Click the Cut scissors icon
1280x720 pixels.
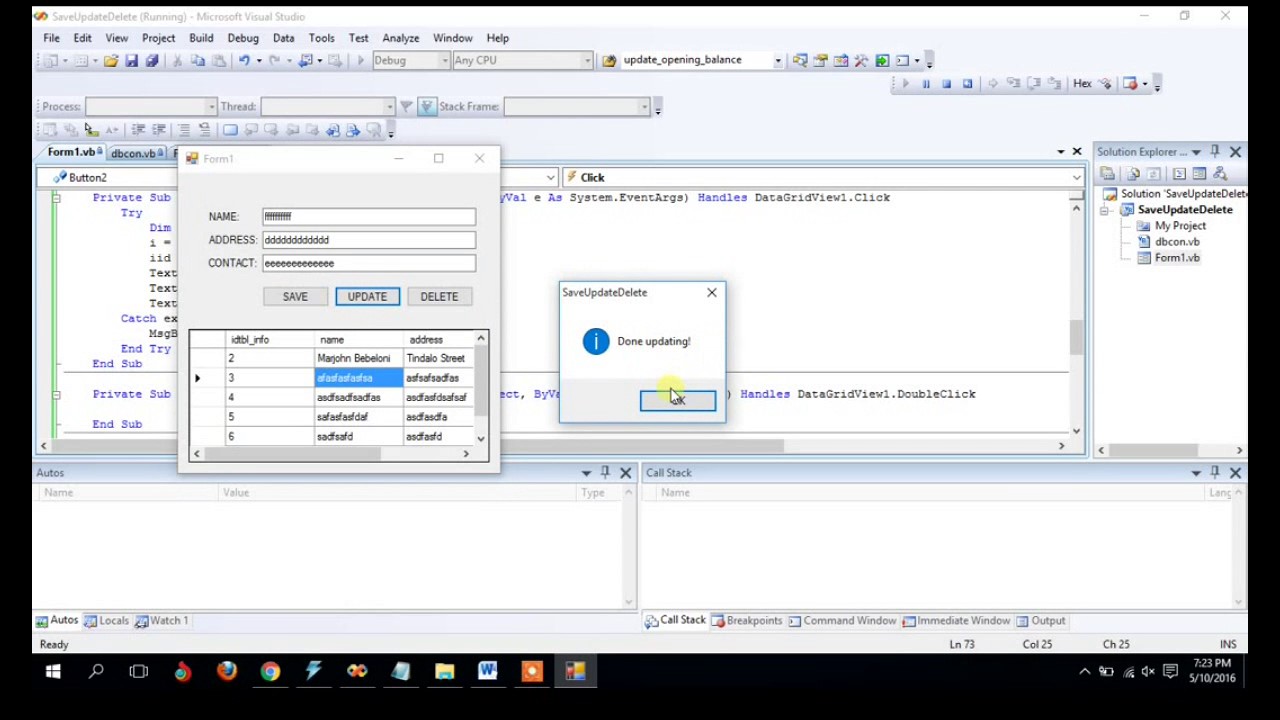pos(178,60)
